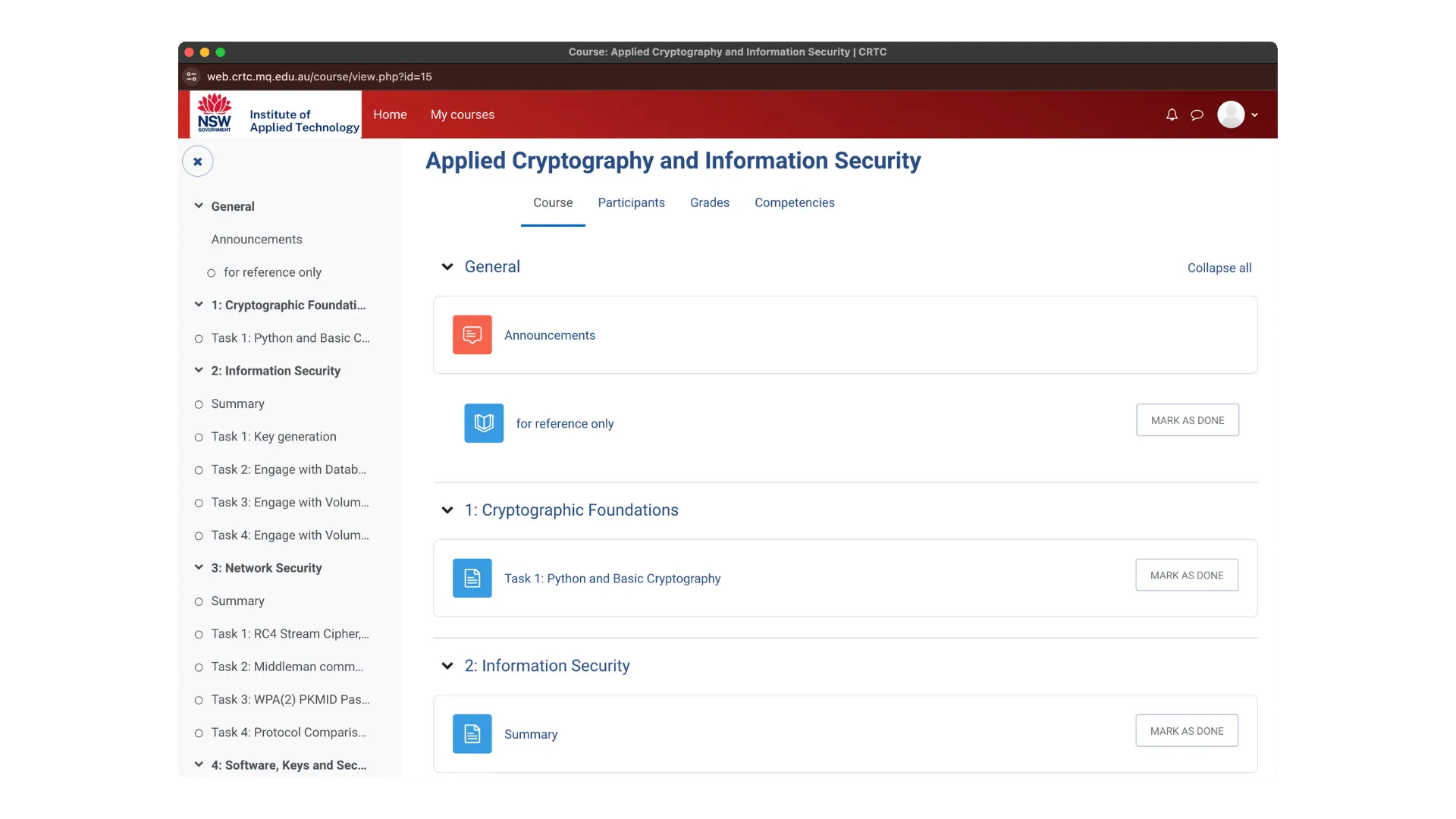
Task: Close the course index drawer with X
Action: 197,162
